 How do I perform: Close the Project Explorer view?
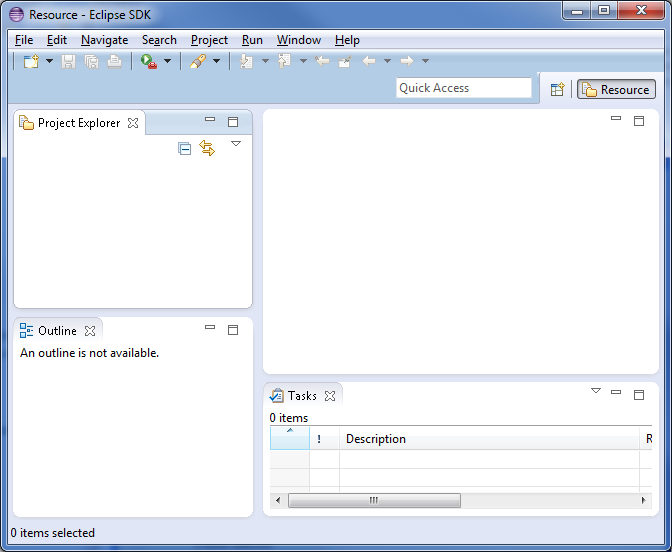pos(133,123)
